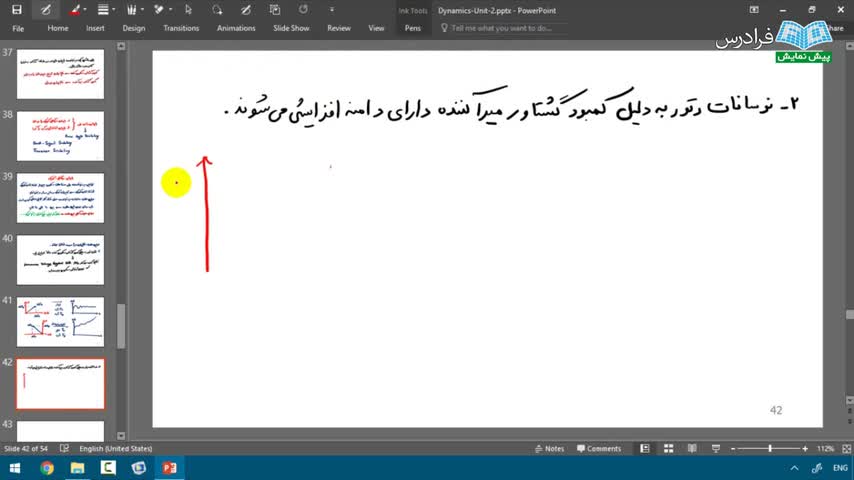
Task: Click the spell check icon in status bar
Action: point(64,448)
